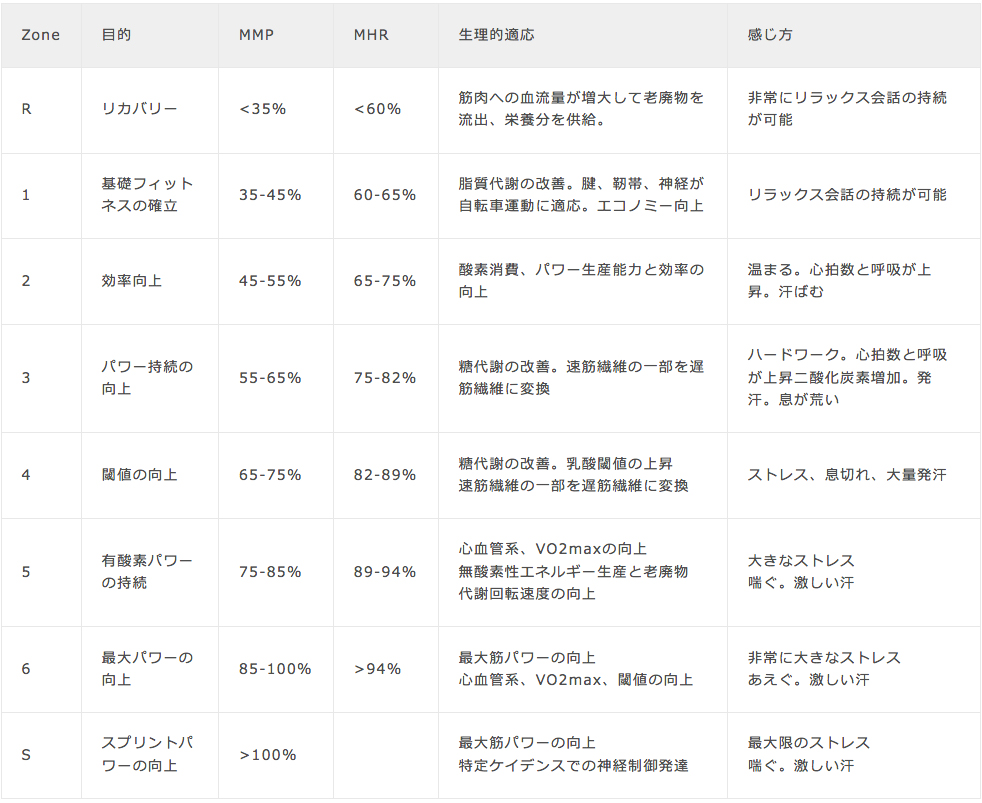Image resolution: width=982 pixels, height=803 pixels.
Task: Select the 効率向上 cell
Action: click(x=131, y=281)
